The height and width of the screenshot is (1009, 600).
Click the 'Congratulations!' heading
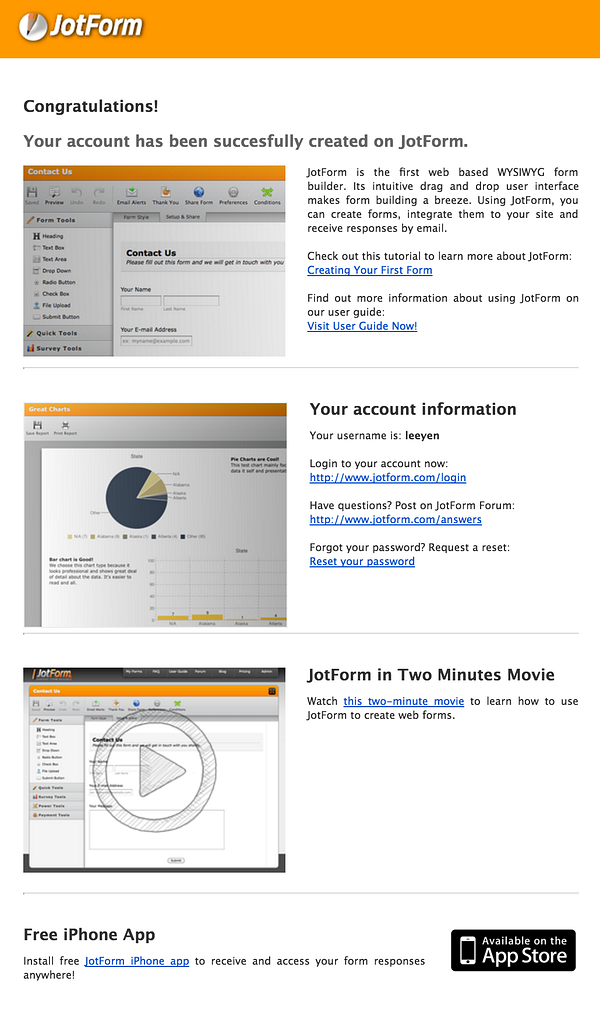(x=91, y=106)
